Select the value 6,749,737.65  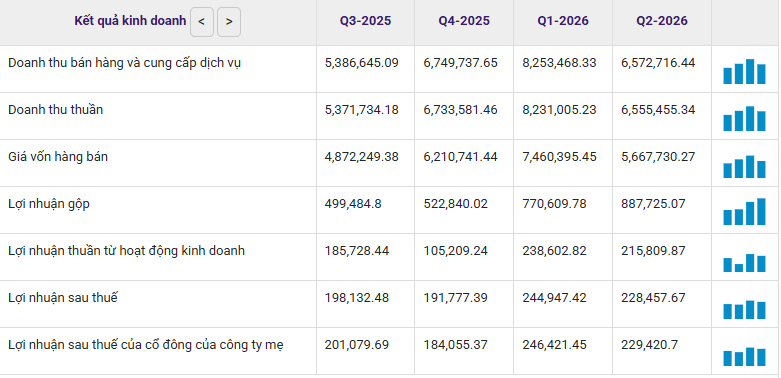(461, 63)
